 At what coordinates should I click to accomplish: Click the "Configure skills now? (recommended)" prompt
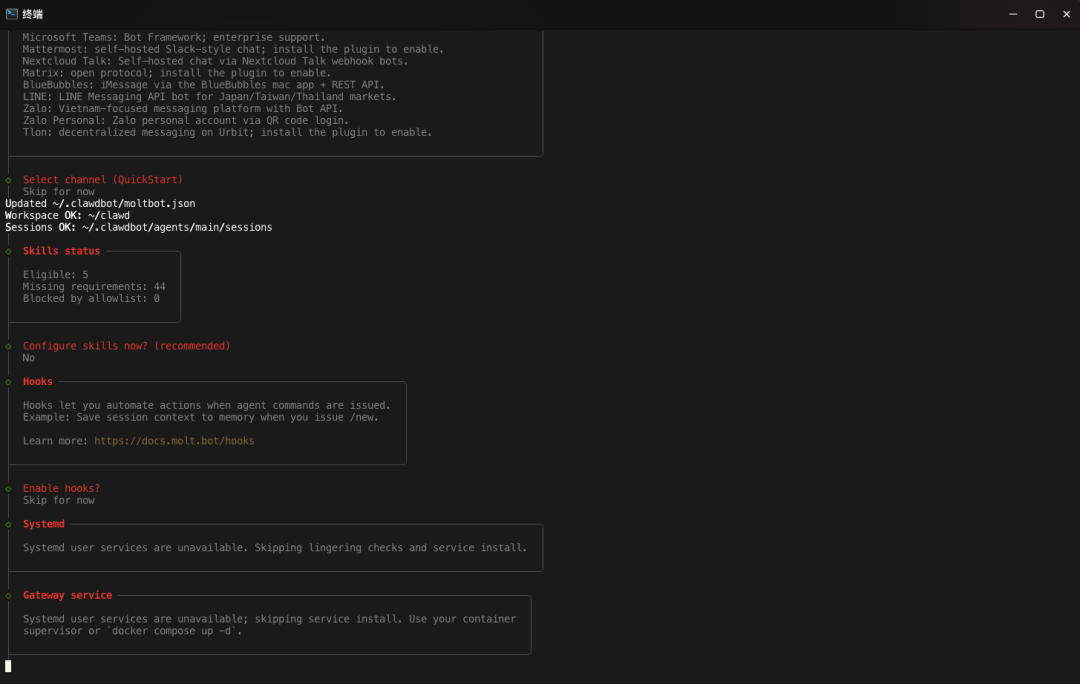pyautogui.click(x=126, y=346)
